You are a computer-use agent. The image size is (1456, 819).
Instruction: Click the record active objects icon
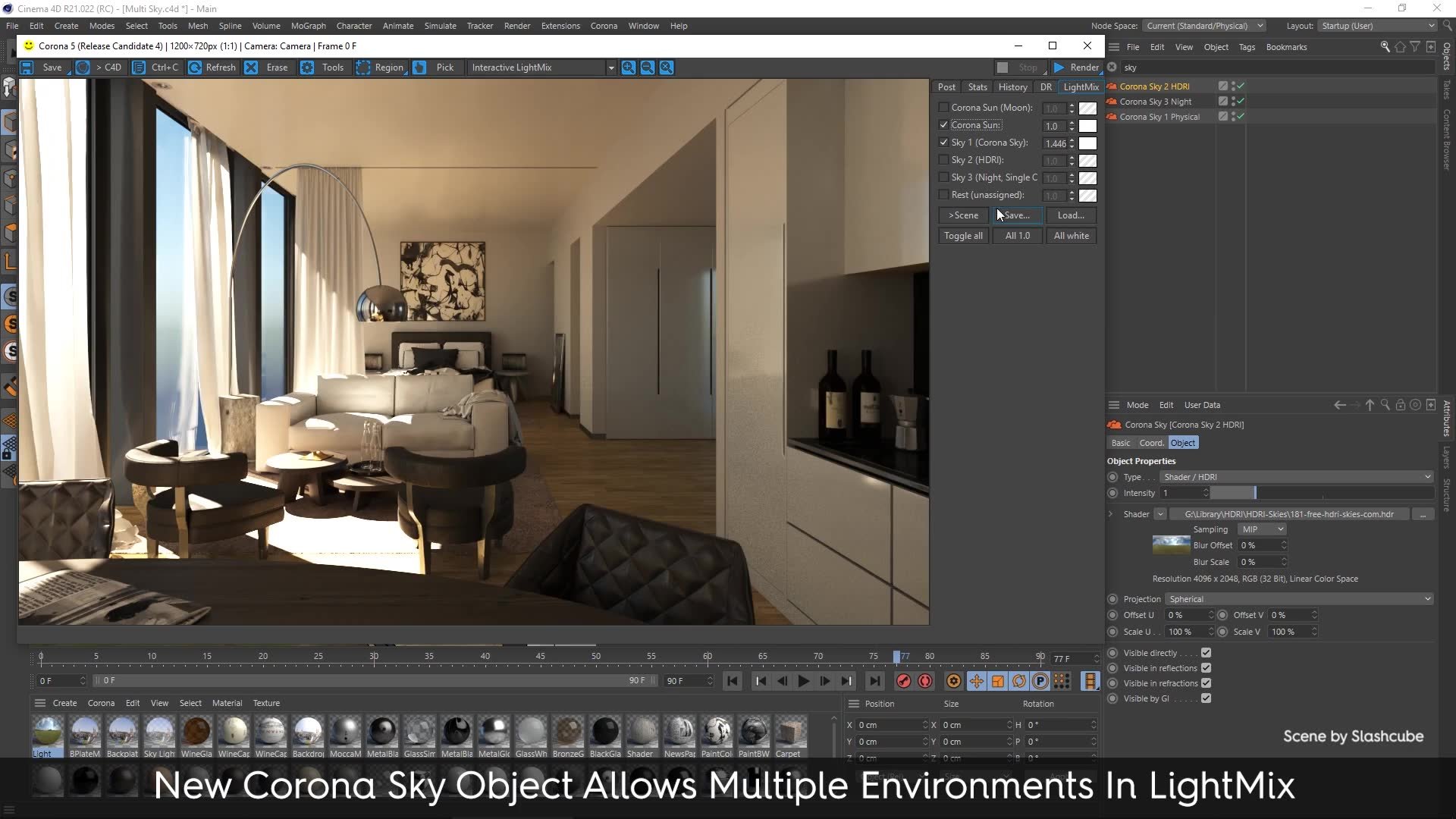(903, 681)
